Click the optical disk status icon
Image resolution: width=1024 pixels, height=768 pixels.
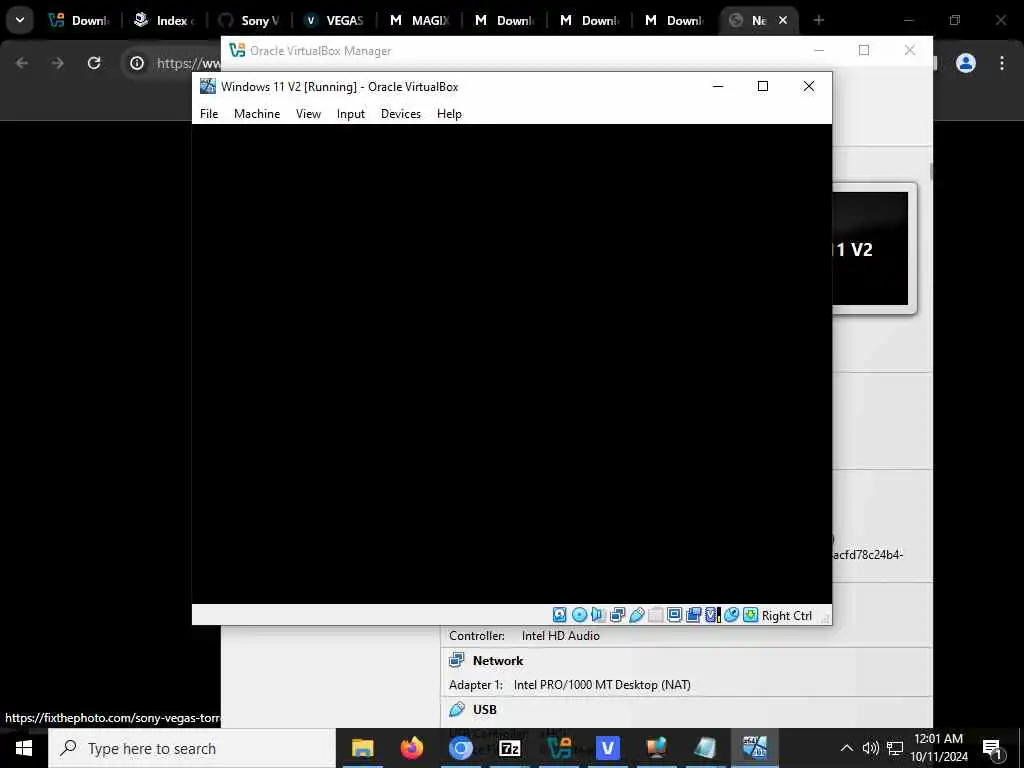coord(579,615)
